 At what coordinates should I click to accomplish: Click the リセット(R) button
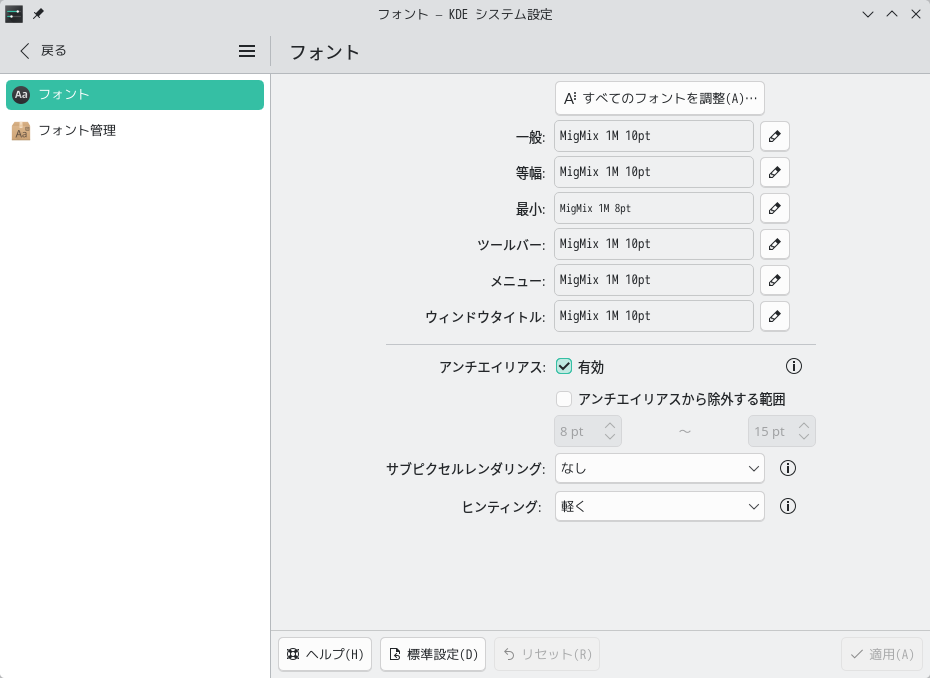click(547, 654)
